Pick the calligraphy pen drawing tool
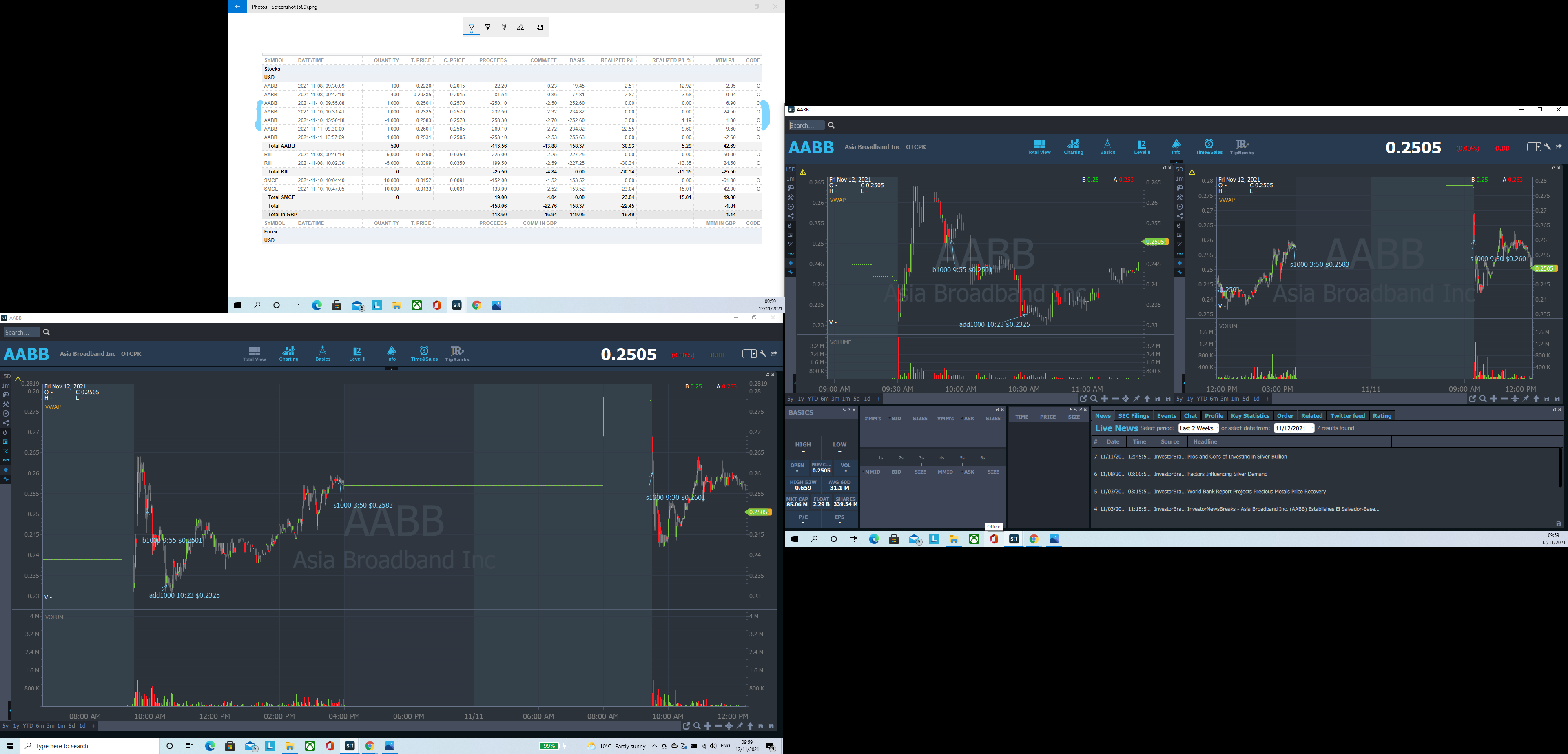 (504, 27)
